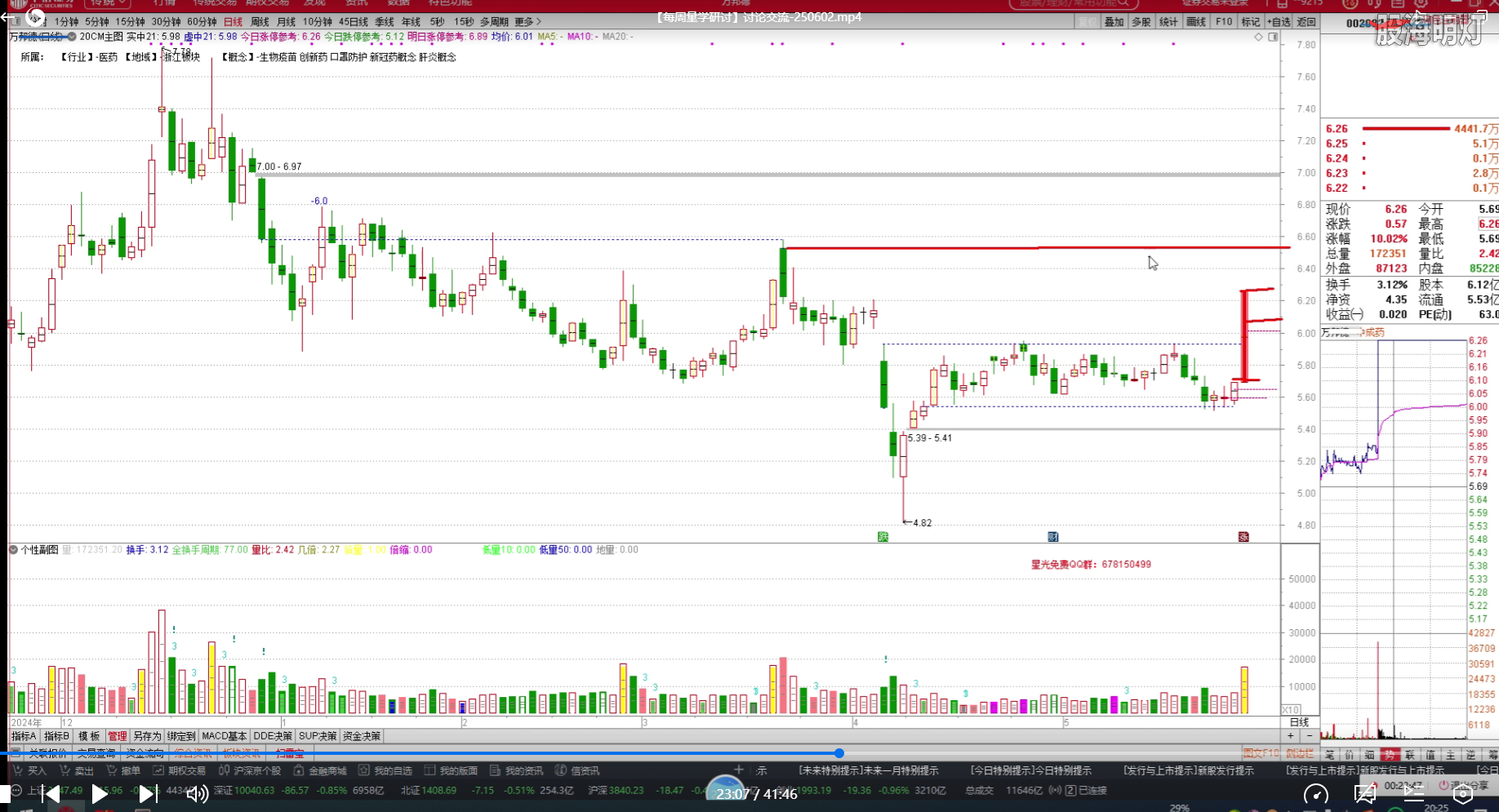Click 另存为 save-as option
This screenshot has height=812, width=1499.
(147, 736)
